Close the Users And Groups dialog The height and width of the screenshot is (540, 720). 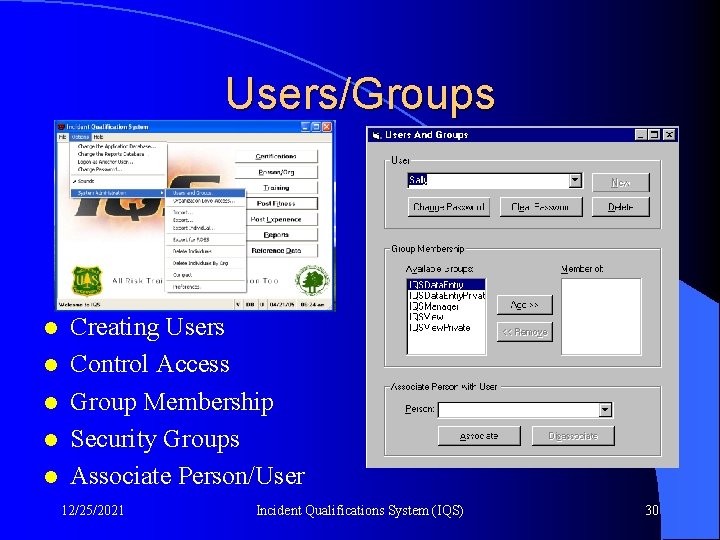click(x=669, y=135)
